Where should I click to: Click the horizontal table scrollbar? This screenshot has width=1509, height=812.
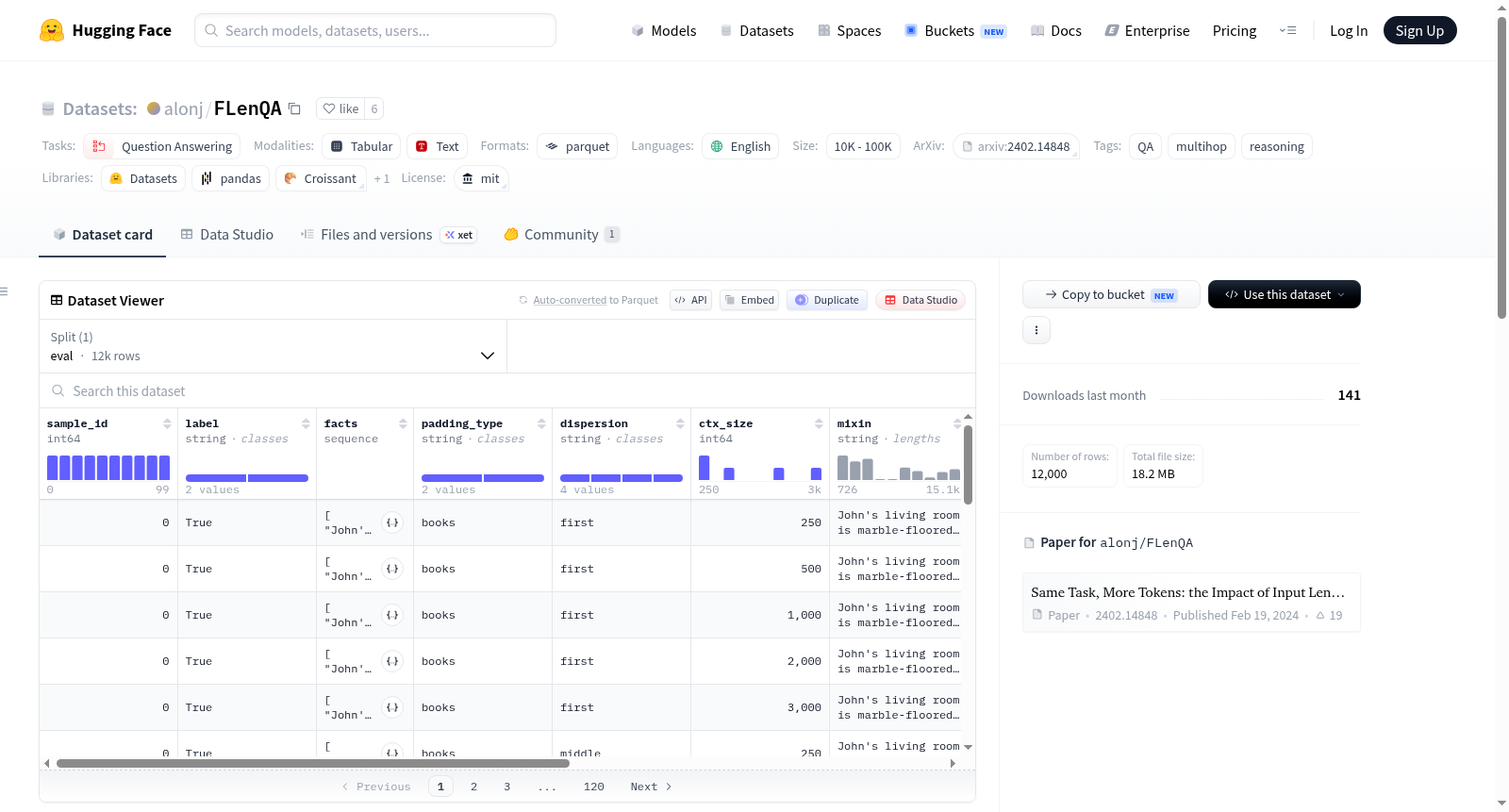click(312, 763)
